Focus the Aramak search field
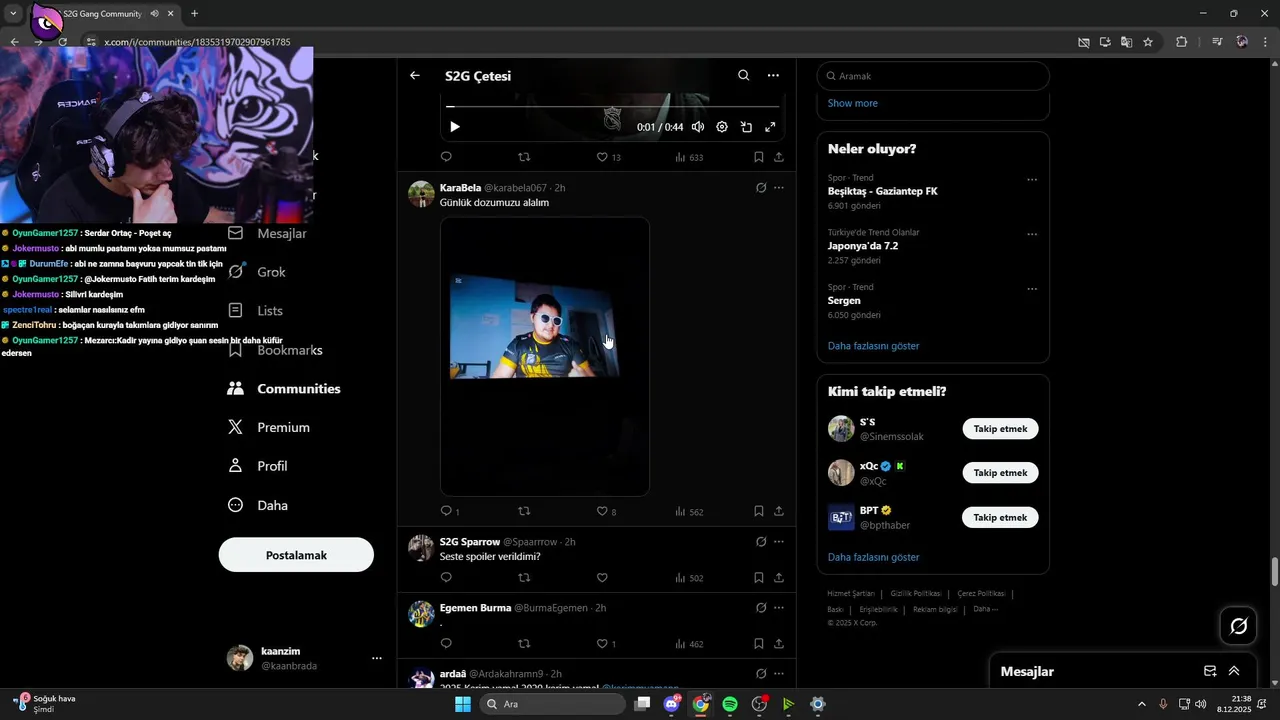1280x720 pixels. tap(933, 76)
